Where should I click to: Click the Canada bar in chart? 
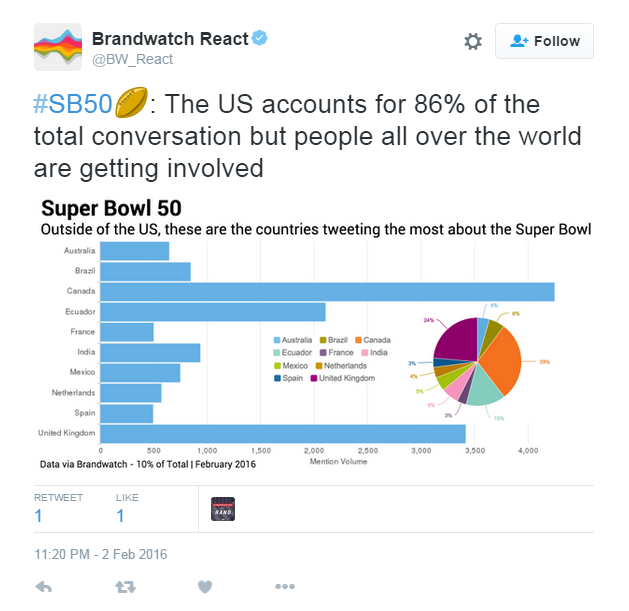327,292
